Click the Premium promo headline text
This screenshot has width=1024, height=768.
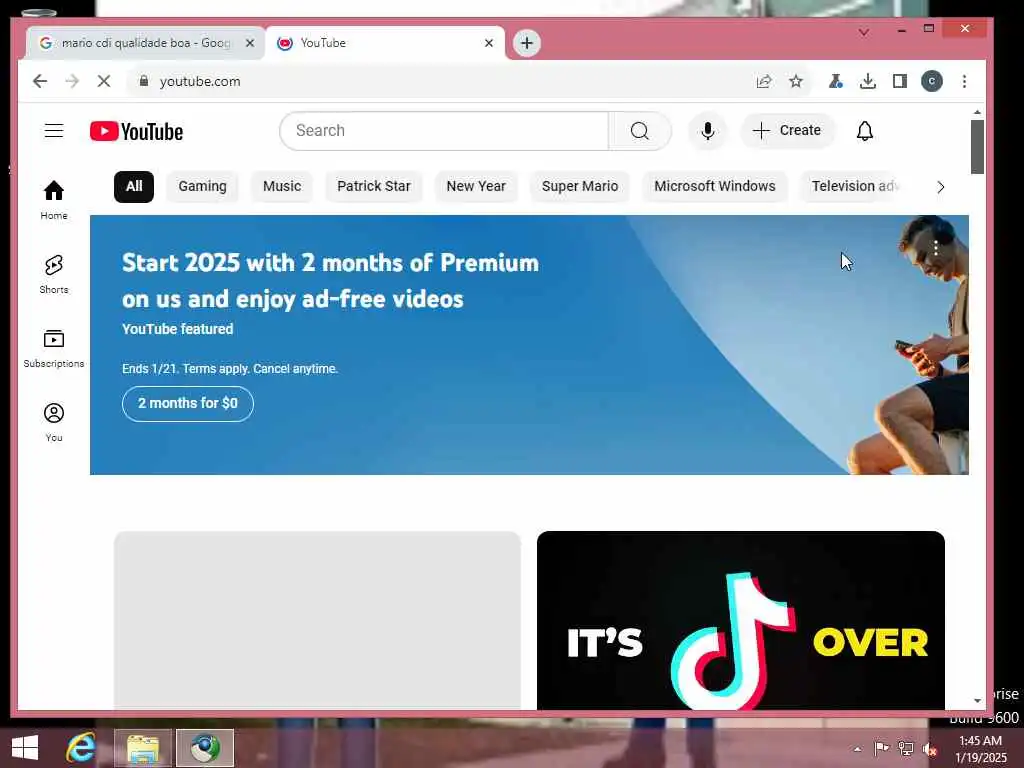[330, 281]
